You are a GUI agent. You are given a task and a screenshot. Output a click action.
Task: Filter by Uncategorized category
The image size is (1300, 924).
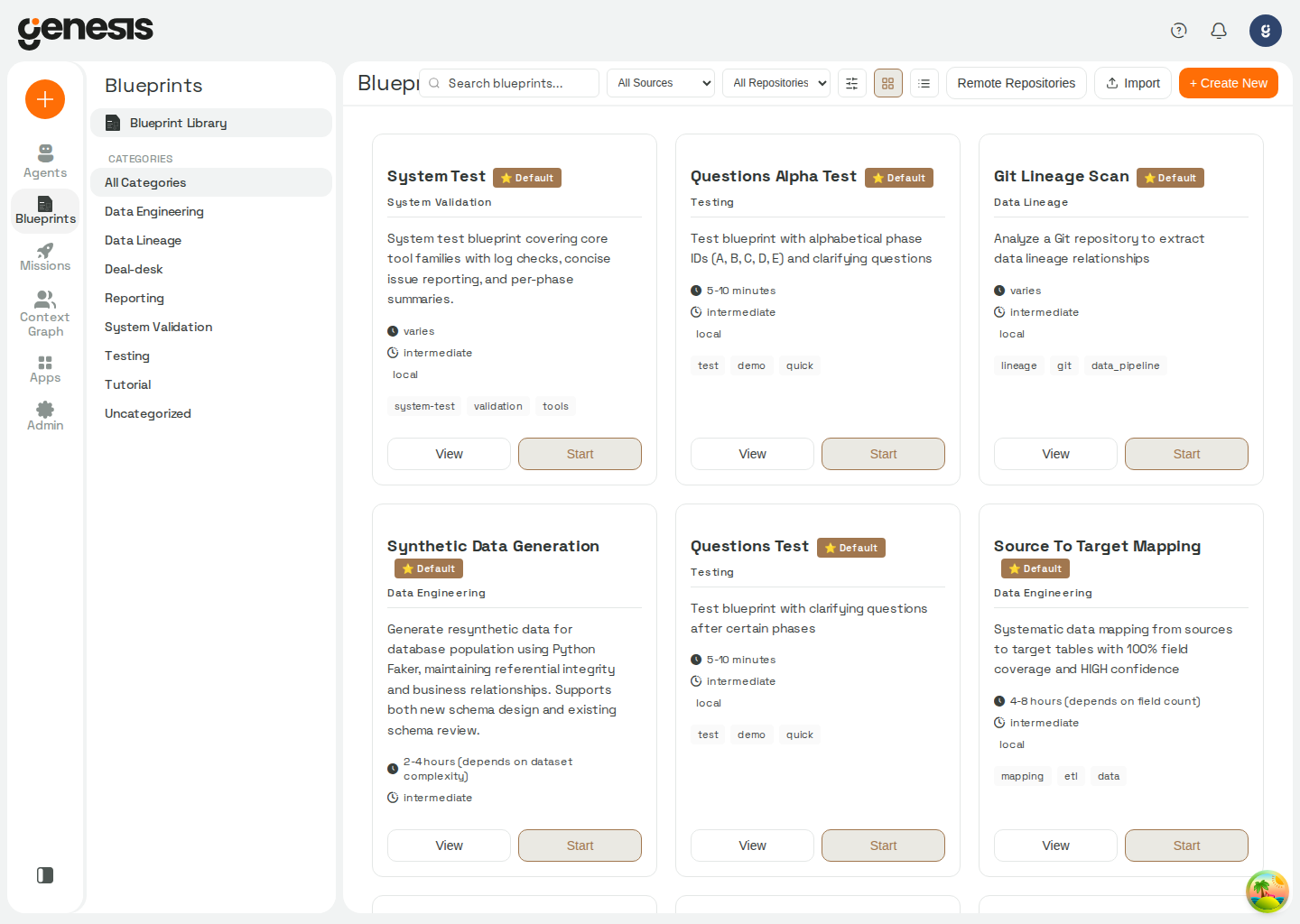point(211,413)
